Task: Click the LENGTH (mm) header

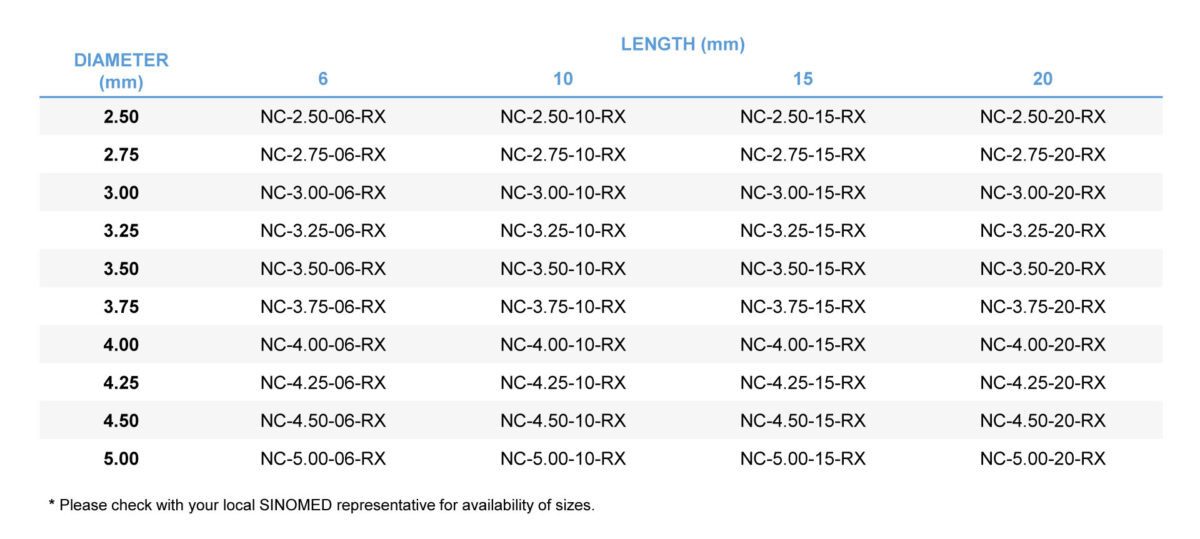Action: tap(682, 44)
